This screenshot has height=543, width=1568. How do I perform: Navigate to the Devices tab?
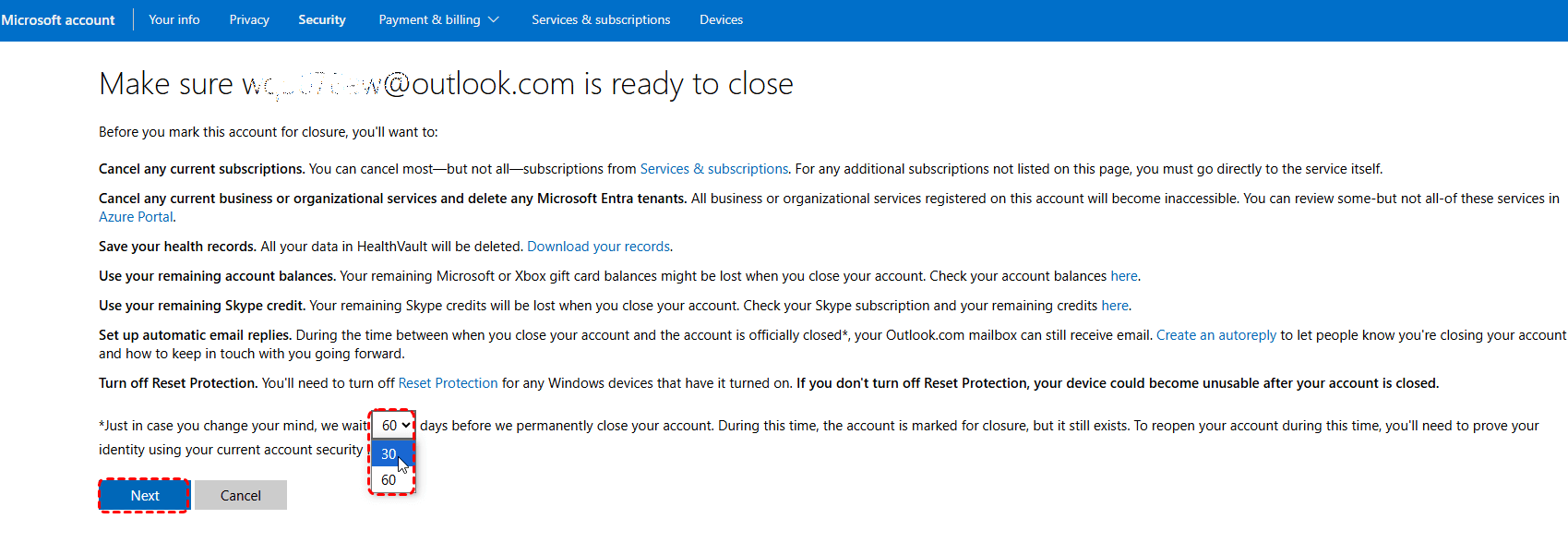(x=721, y=19)
